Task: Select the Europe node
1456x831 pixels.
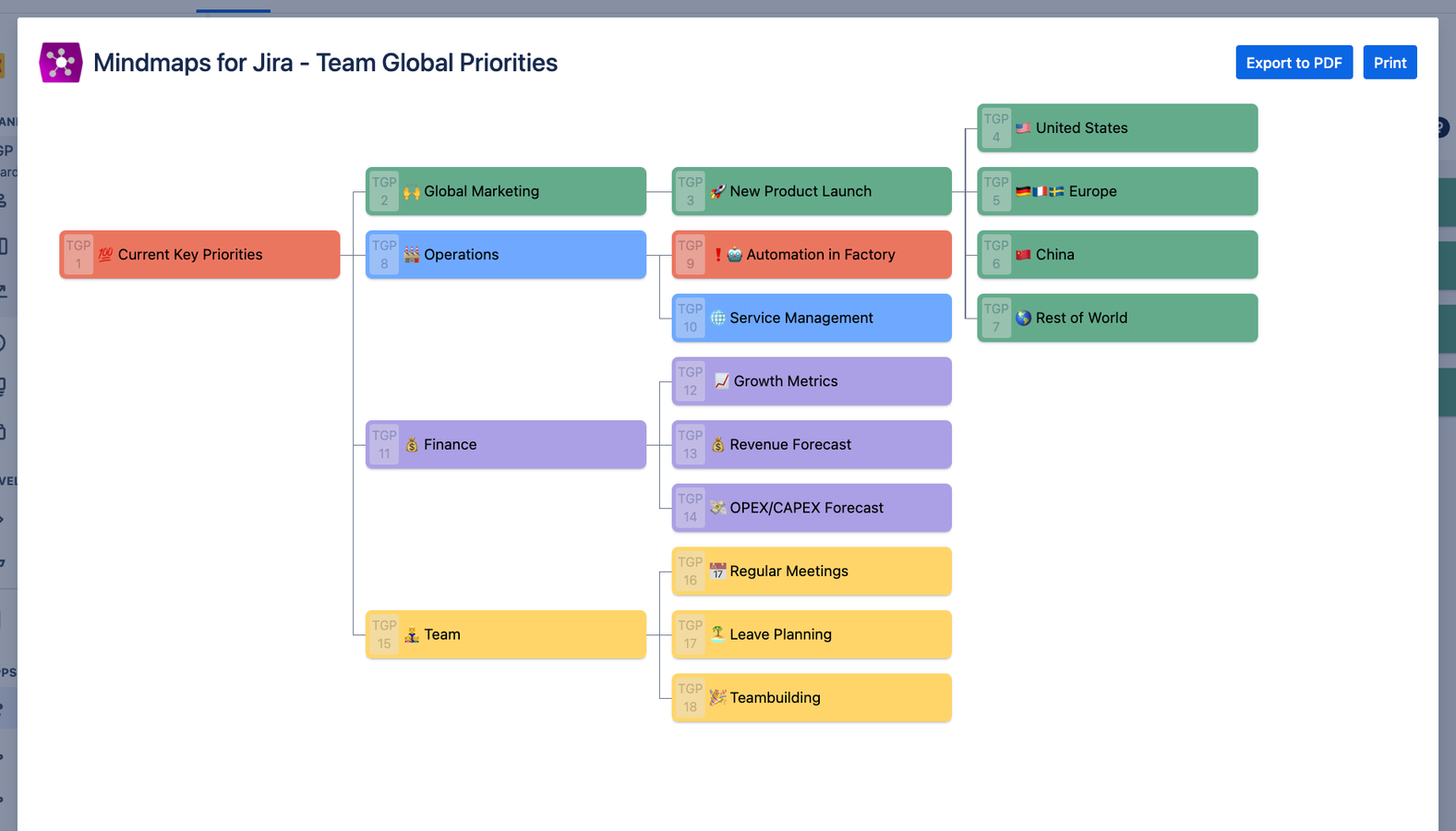Action: [x=1117, y=191]
